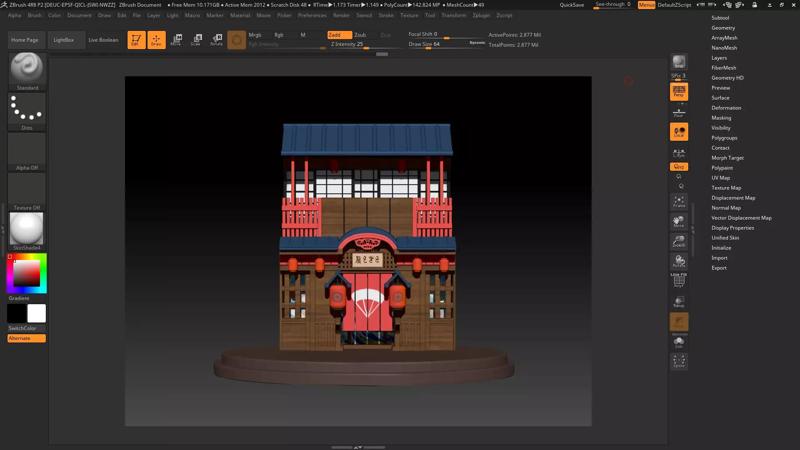Open the Standard brush picker
The image size is (800, 450).
coord(27,68)
